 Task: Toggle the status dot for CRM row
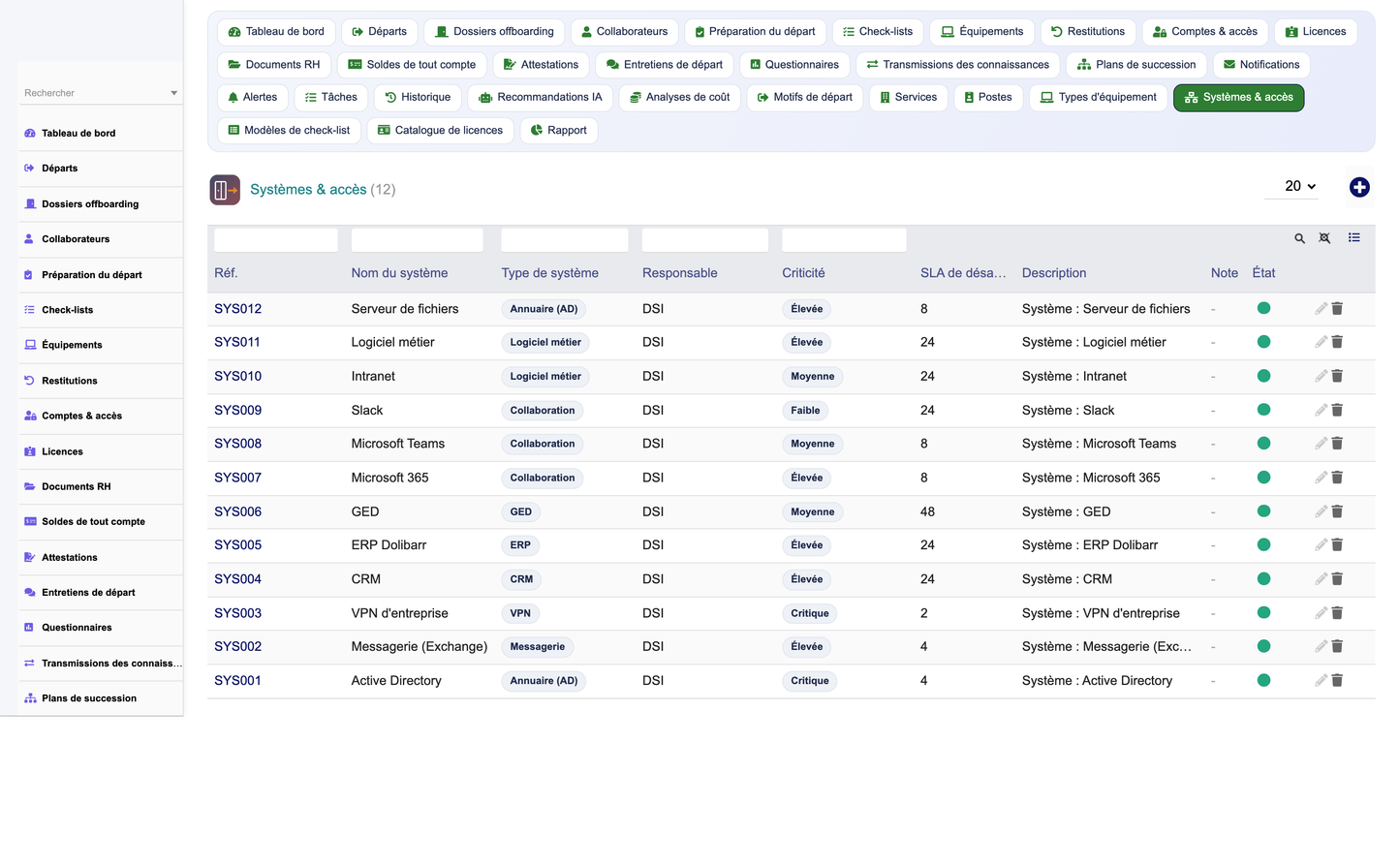(1263, 578)
